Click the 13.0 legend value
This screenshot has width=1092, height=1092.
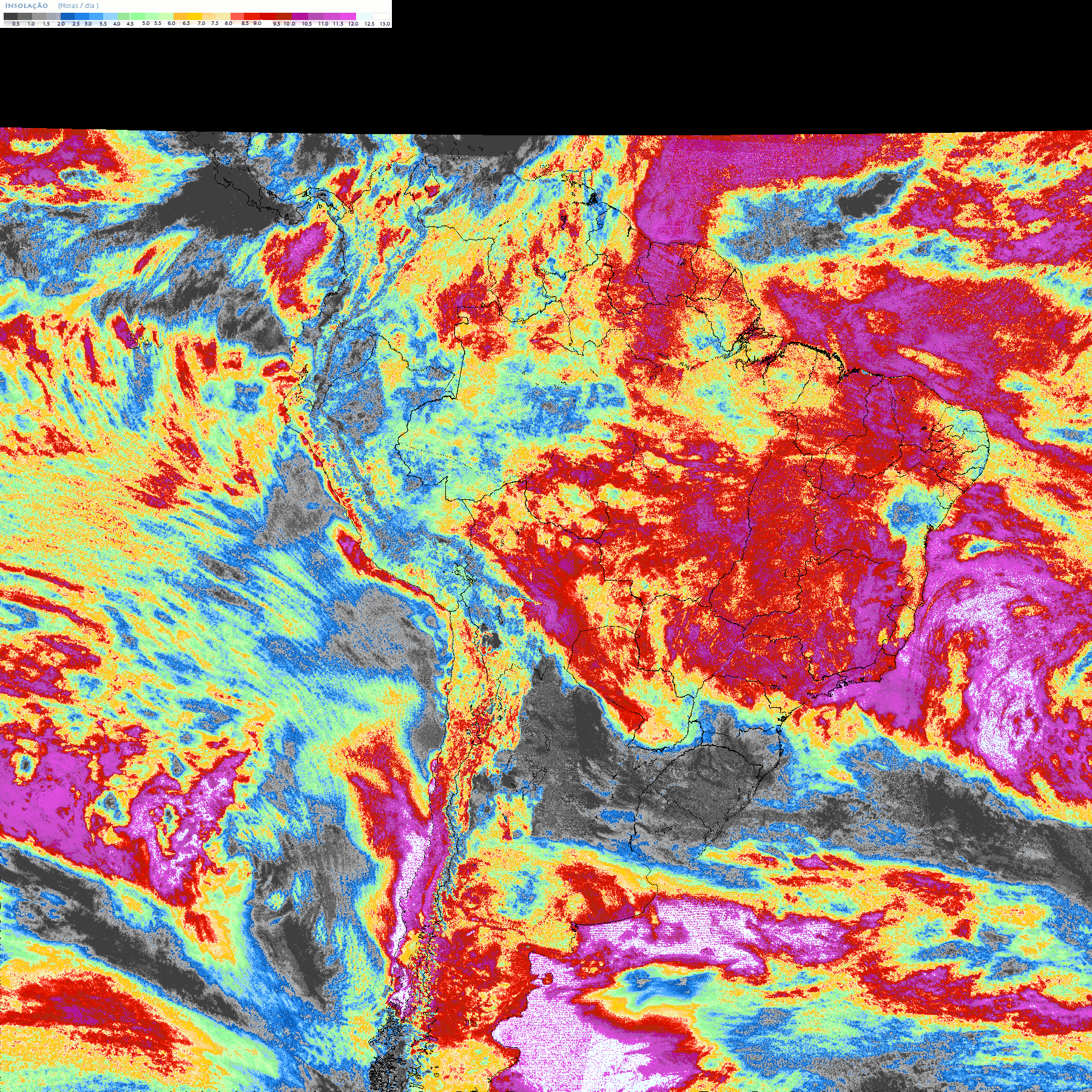click(385, 24)
